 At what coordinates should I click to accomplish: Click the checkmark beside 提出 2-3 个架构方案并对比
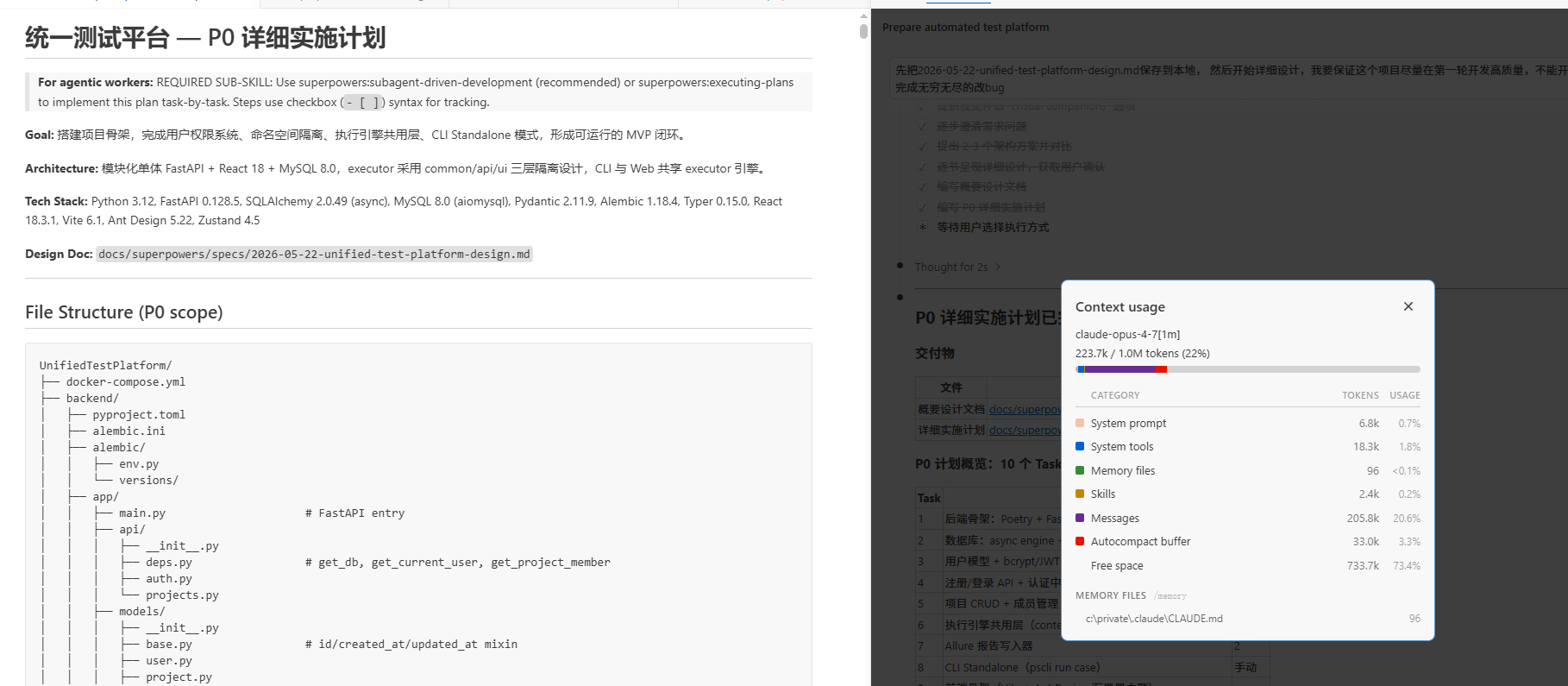923,146
